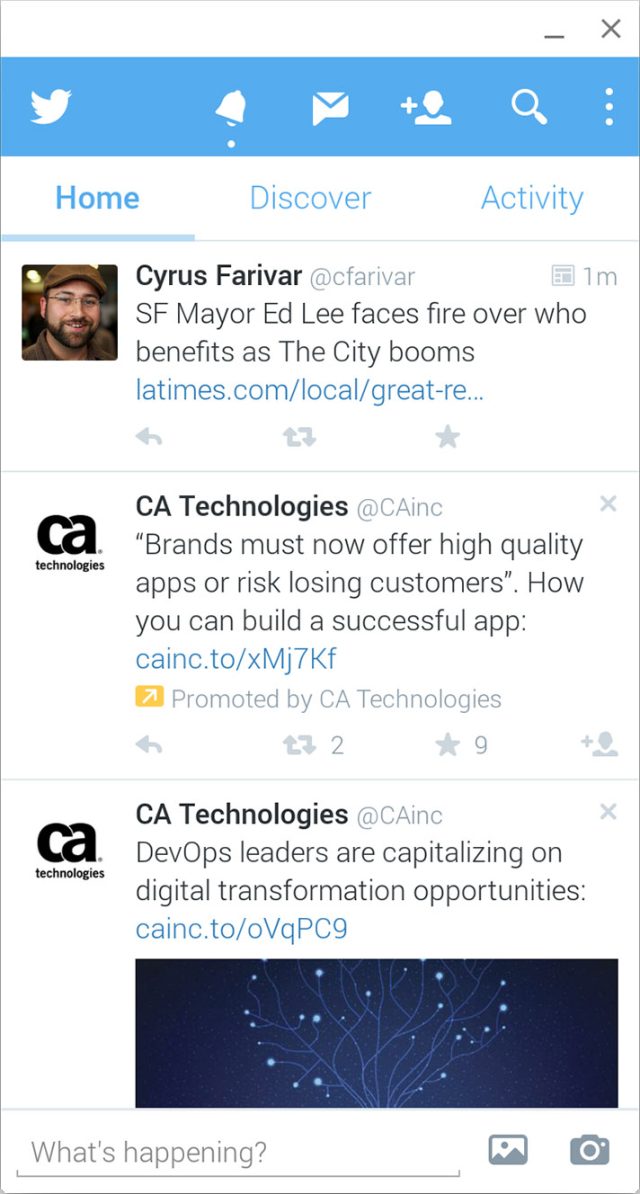640x1194 pixels.
Task: Click the Twitter bird logo
Action: pos(50,107)
